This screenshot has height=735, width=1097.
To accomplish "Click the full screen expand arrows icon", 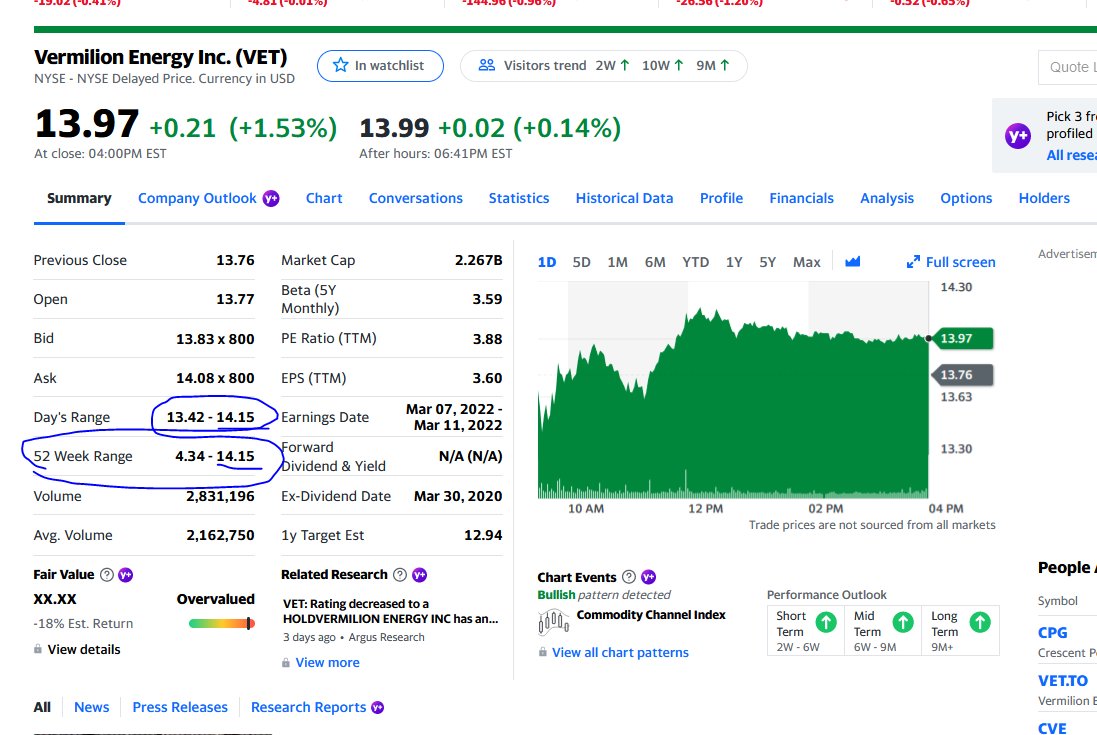I will click(913, 262).
